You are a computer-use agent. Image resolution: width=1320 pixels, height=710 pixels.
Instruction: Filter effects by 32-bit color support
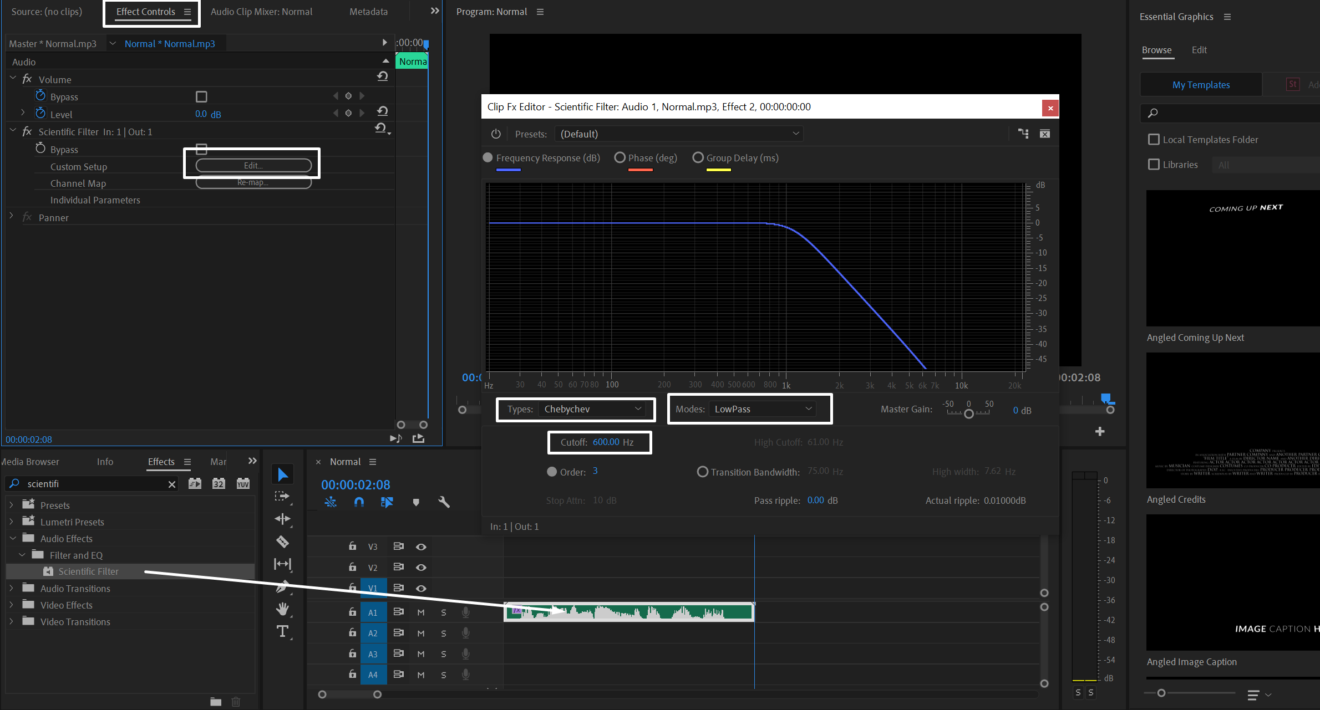(218, 483)
